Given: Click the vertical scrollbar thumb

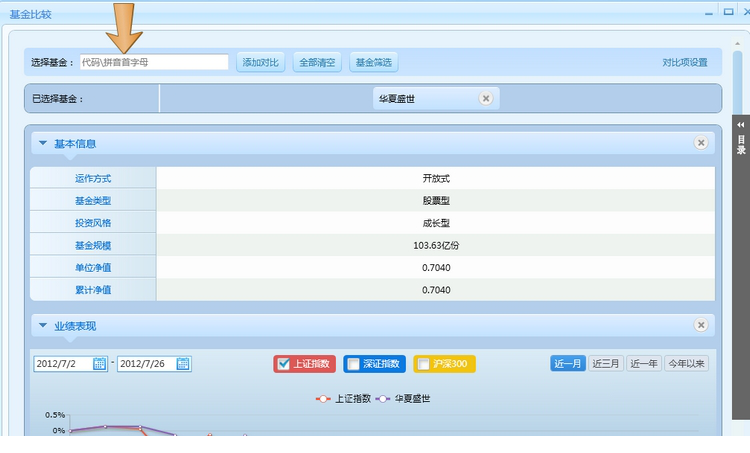Looking at the screenshot, I should click(737, 81).
